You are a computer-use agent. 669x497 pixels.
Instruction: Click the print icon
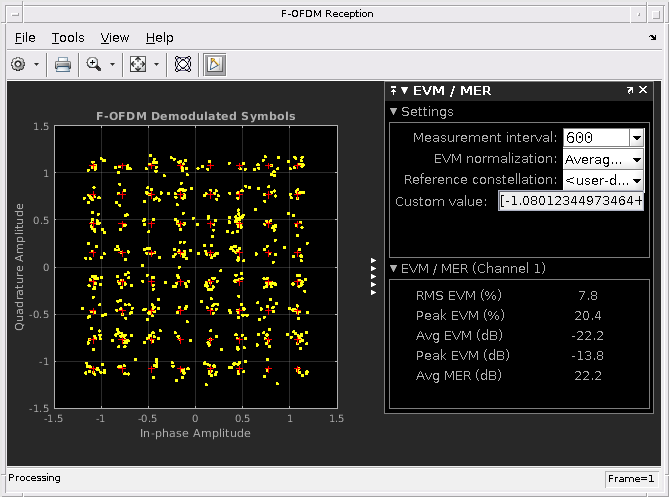63,64
